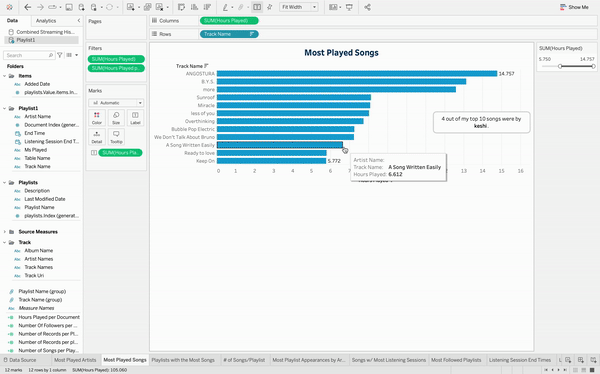Click the Share workbook icon
600x374 pixels.
pyautogui.click(x=367, y=7)
